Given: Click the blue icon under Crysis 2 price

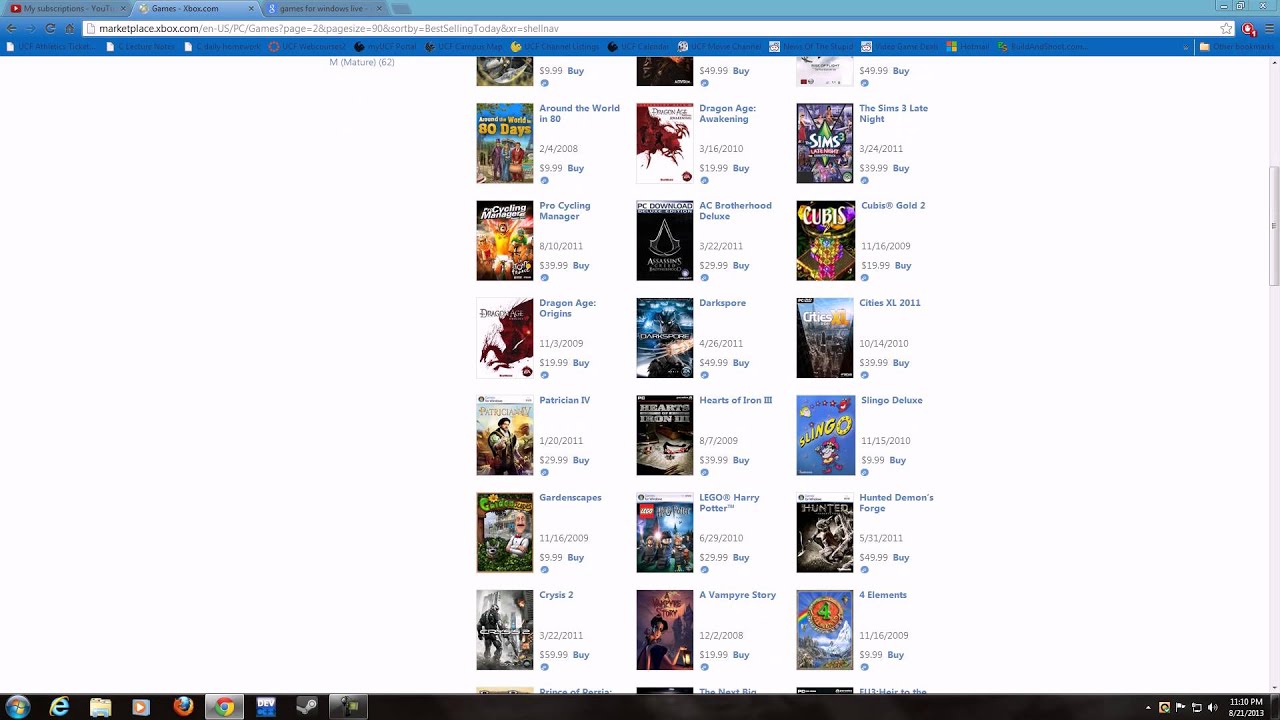Looking at the screenshot, I should click(544, 667).
